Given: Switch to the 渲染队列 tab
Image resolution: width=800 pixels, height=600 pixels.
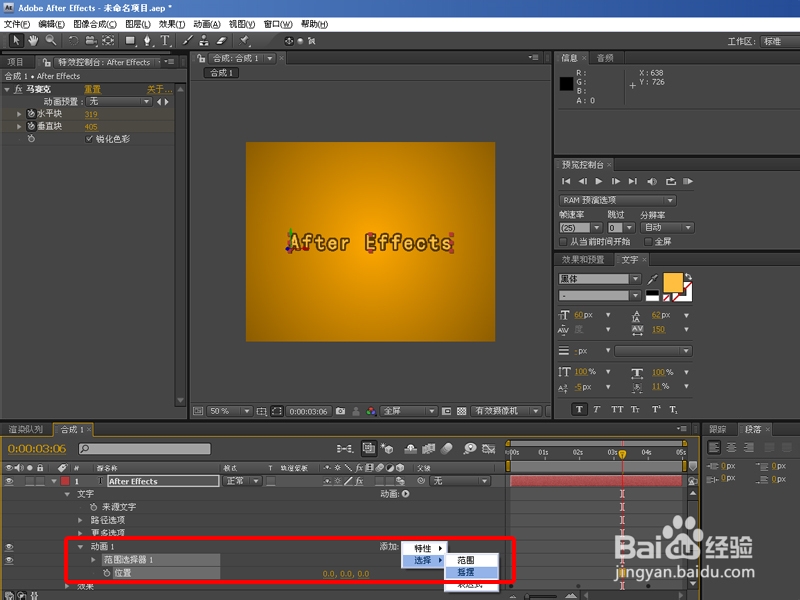Looking at the screenshot, I should [x=26, y=430].
